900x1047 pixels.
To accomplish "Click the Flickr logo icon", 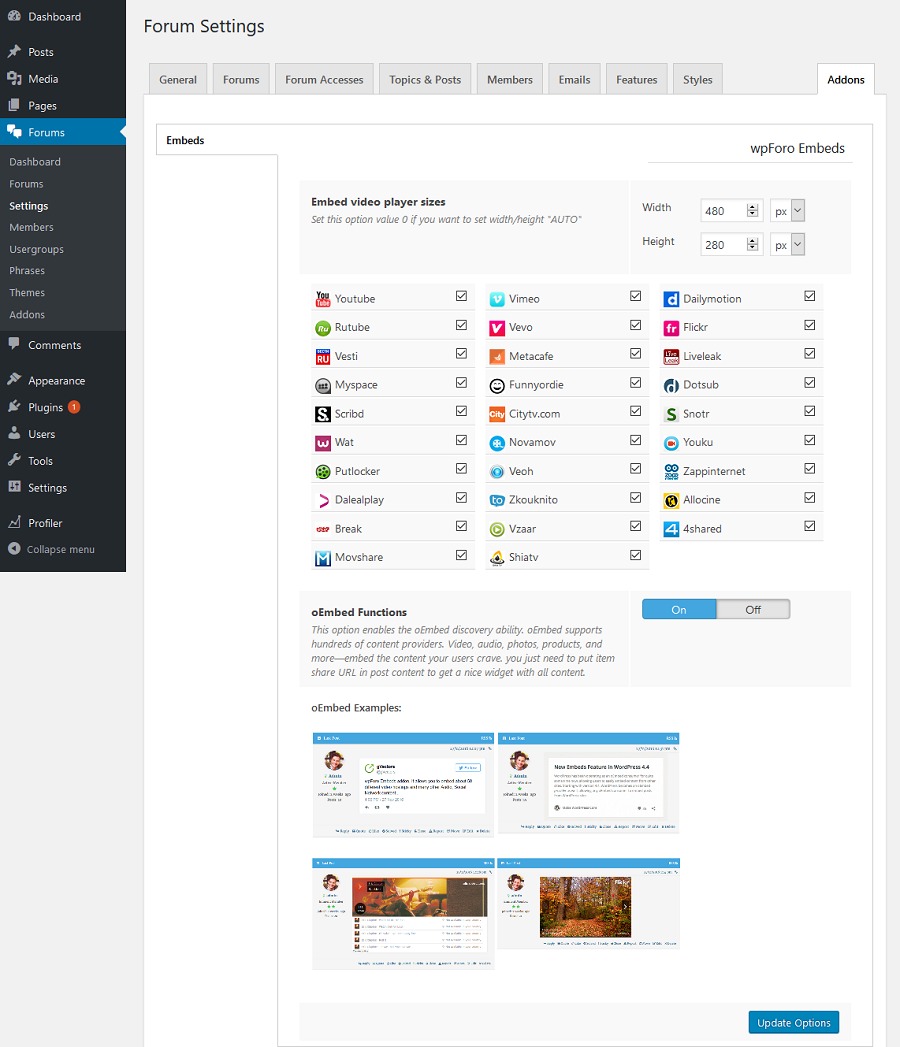I will pyautogui.click(x=672, y=328).
